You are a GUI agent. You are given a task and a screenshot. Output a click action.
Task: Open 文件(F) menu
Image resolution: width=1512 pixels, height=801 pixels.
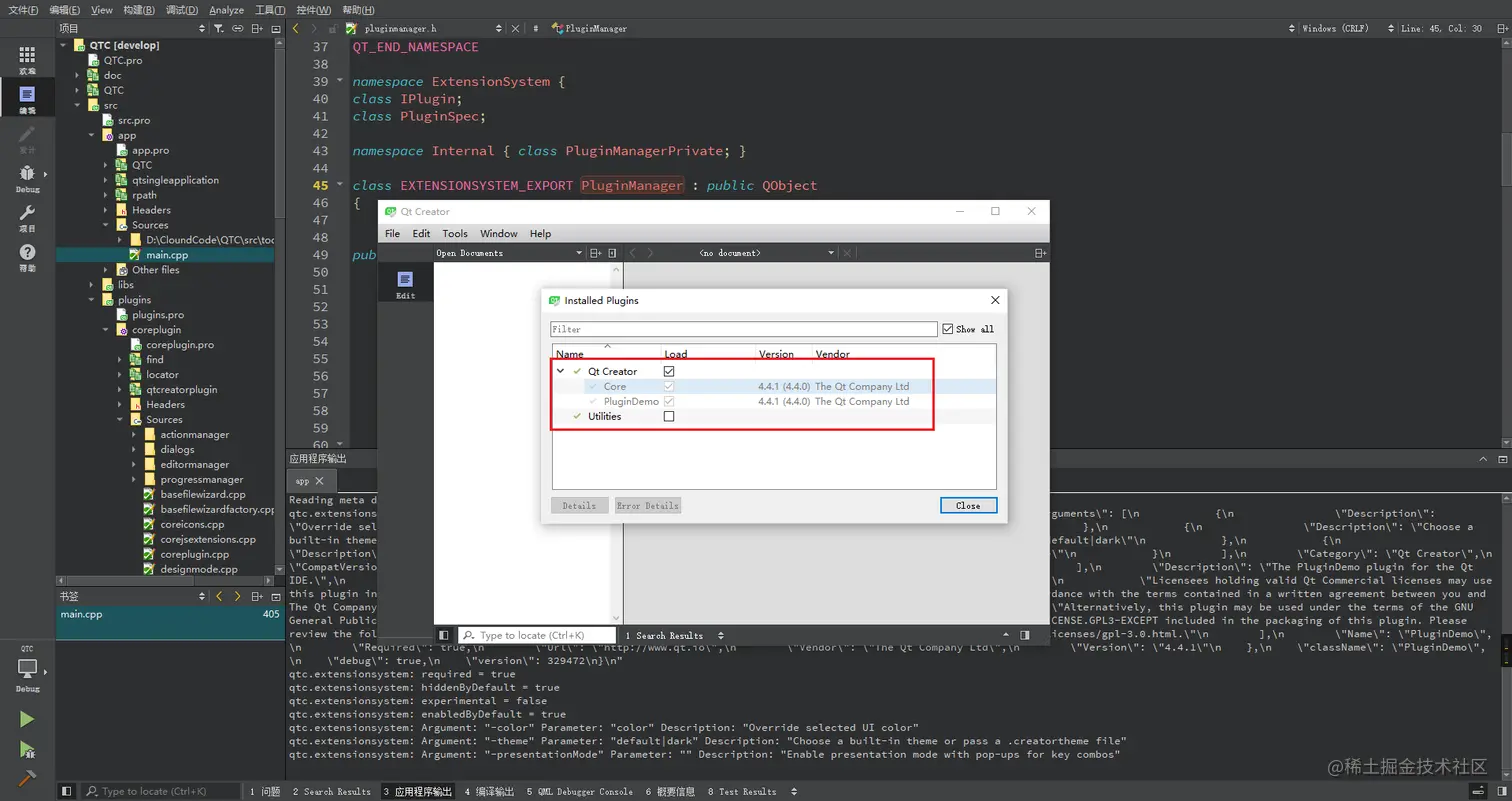[23, 9]
